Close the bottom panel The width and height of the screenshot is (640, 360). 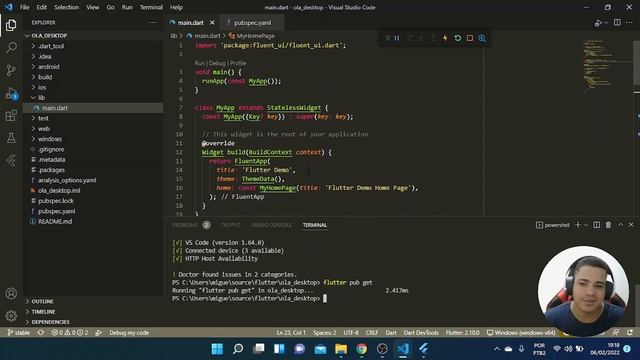coord(631,225)
